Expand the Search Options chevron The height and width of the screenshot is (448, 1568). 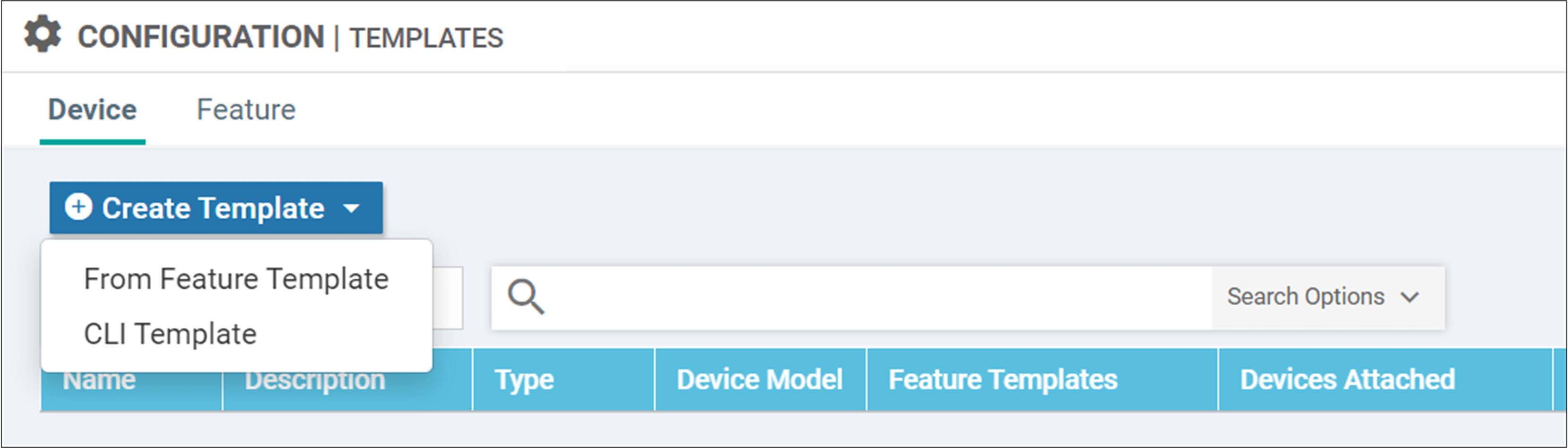coord(1410,297)
